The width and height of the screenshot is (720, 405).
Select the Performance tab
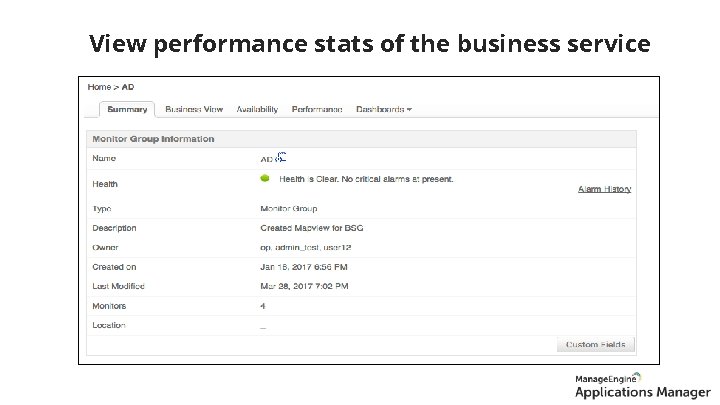[317, 109]
